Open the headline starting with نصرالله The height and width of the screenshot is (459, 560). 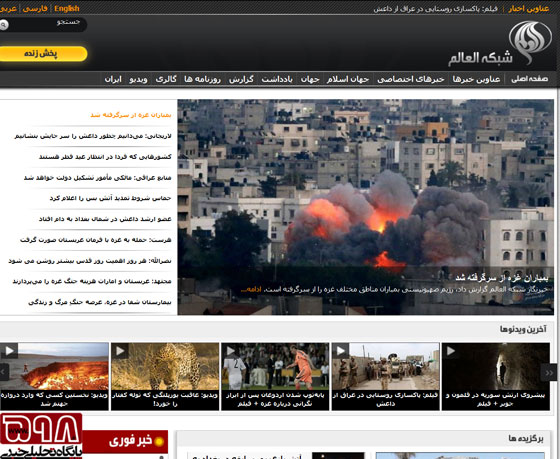click(x=90, y=261)
